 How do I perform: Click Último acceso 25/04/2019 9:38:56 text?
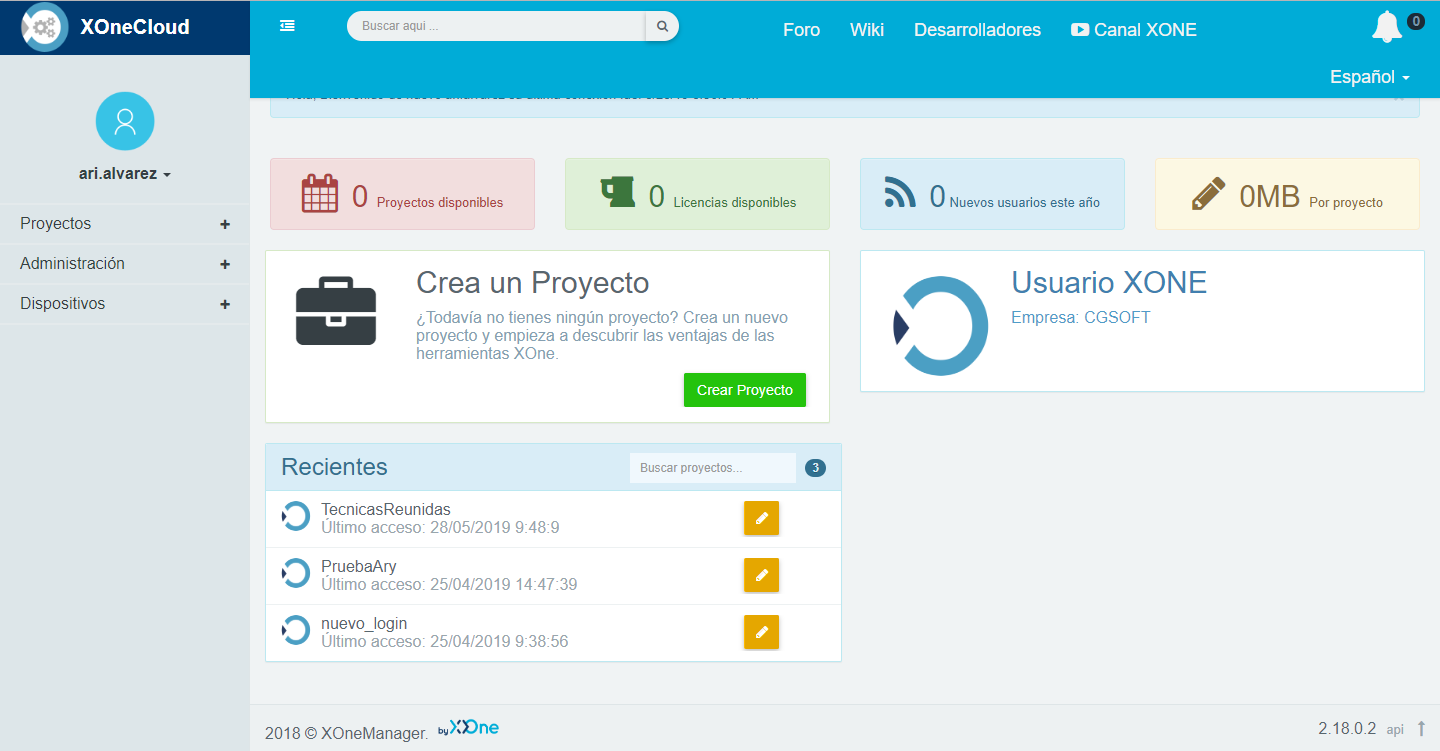point(445,641)
